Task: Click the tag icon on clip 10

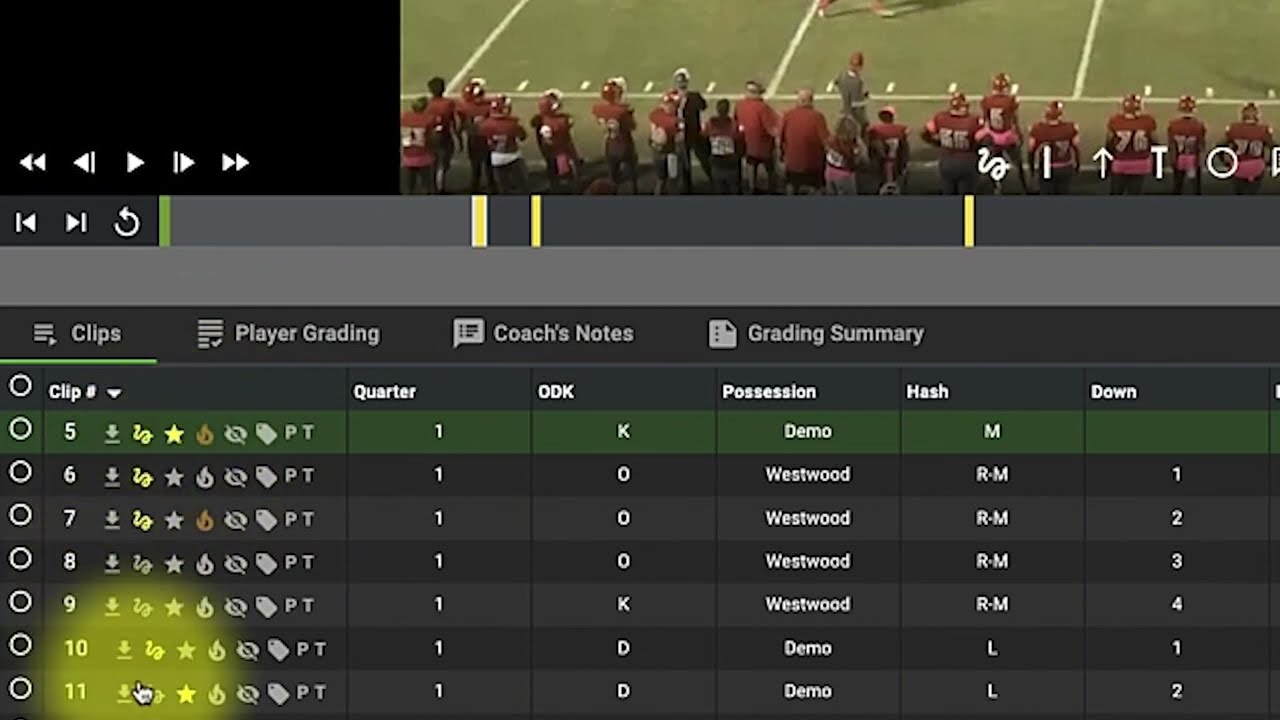Action: [x=278, y=650]
